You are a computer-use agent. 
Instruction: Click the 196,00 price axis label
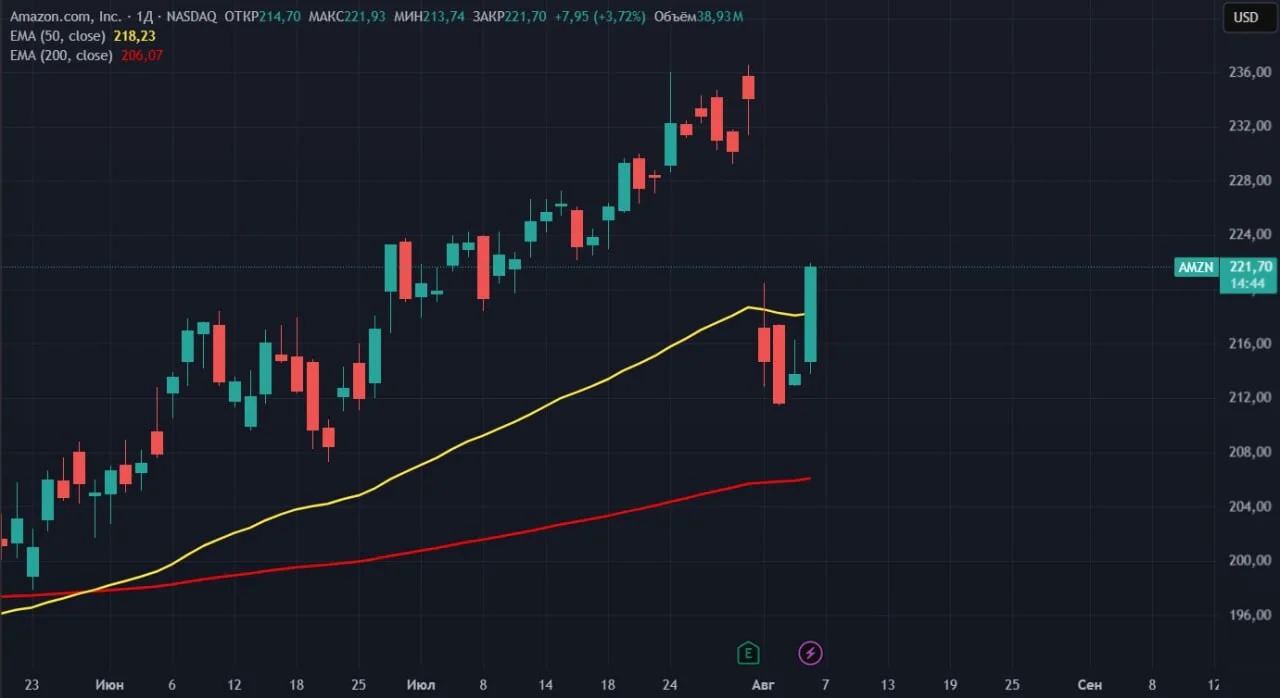point(1250,615)
